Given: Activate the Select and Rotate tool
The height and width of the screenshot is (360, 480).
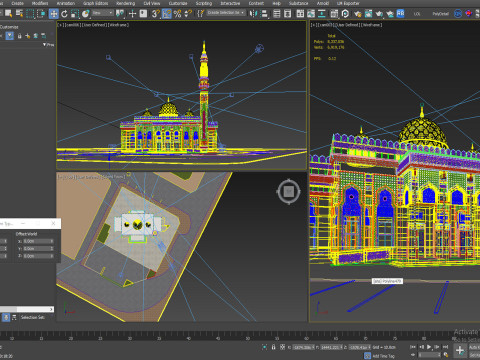Looking at the screenshot, I should pyautogui.click(x=64, y=14).
